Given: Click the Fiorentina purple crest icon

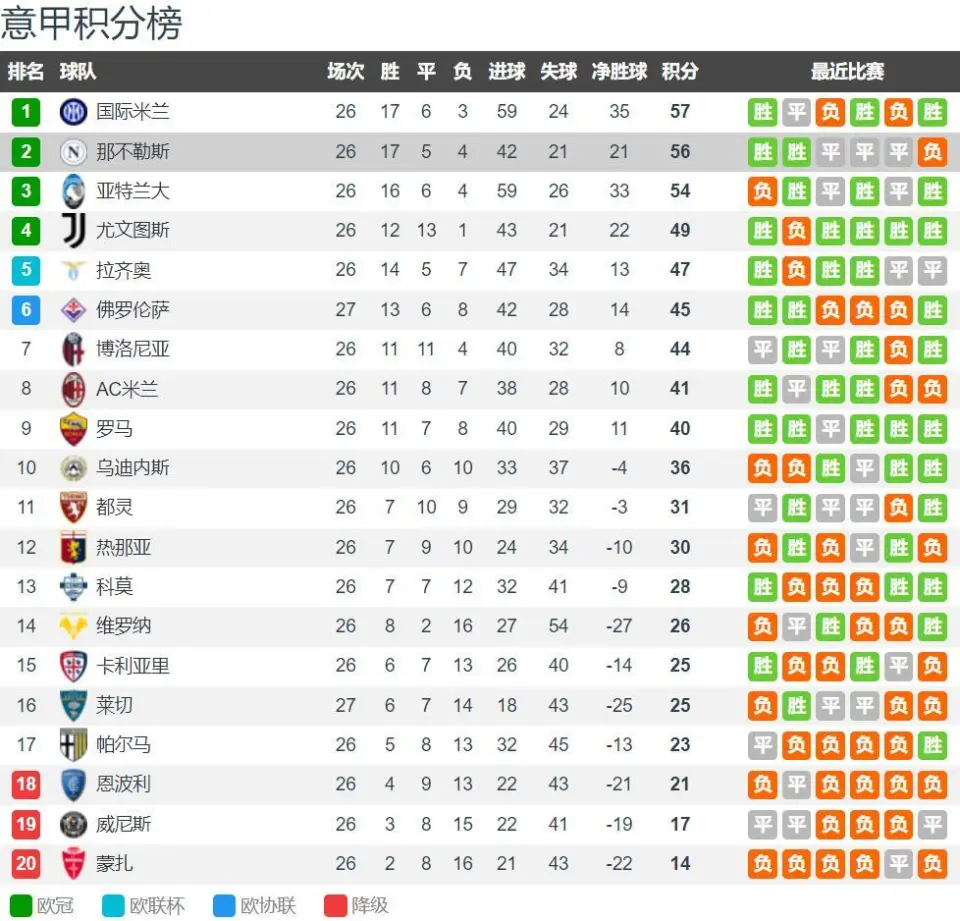Looking at the screenshot, I should pyautogui.click(x=73, y=310).
